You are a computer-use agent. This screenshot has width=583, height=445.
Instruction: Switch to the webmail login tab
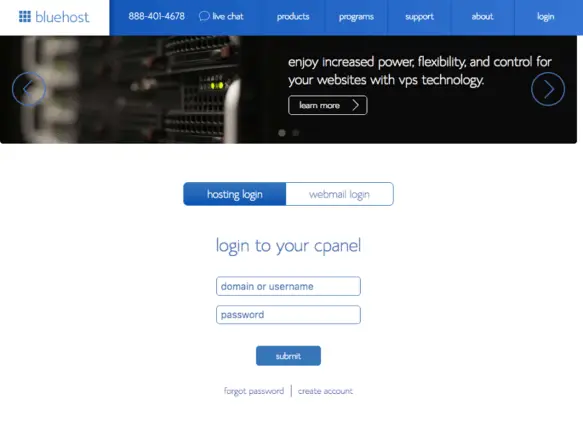coord(339,194)
